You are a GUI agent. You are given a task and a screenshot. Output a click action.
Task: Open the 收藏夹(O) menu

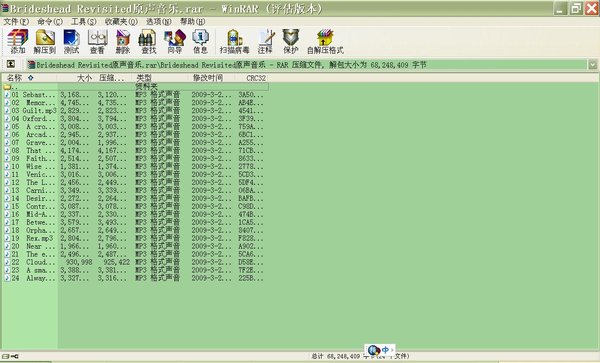click(x=121, y=21)
